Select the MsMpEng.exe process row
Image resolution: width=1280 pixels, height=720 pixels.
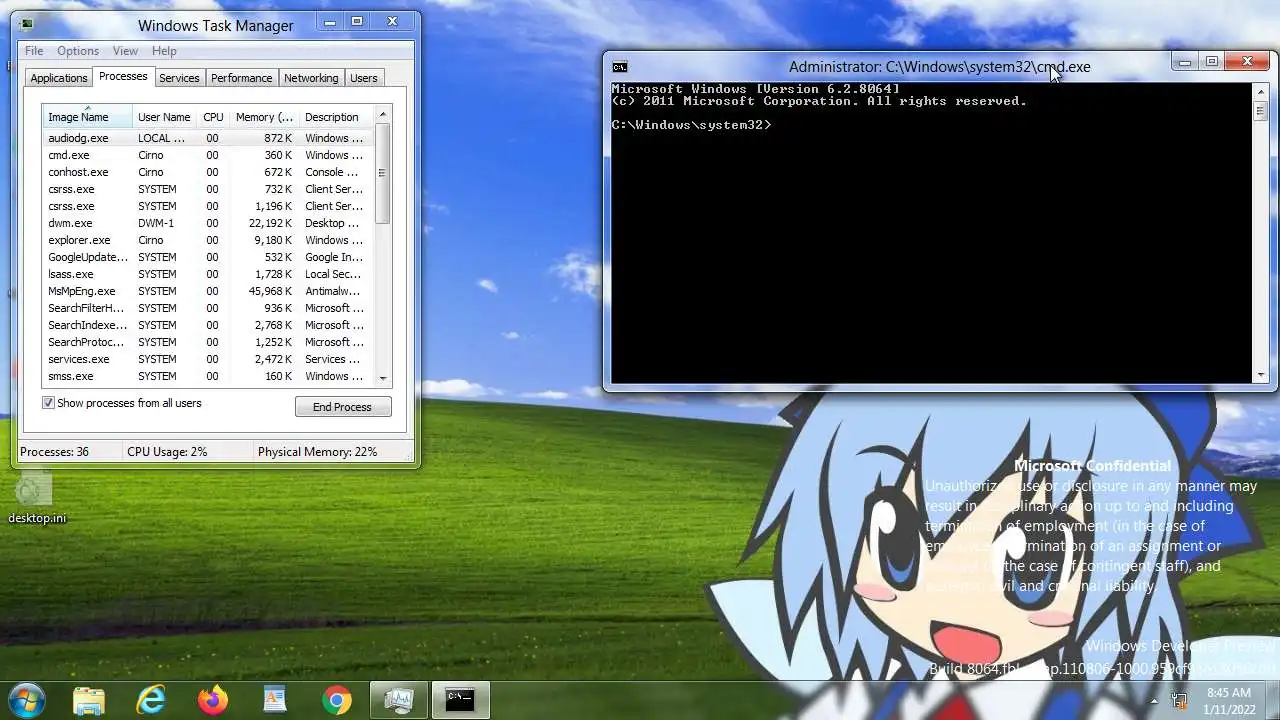[x=208, y=291]
